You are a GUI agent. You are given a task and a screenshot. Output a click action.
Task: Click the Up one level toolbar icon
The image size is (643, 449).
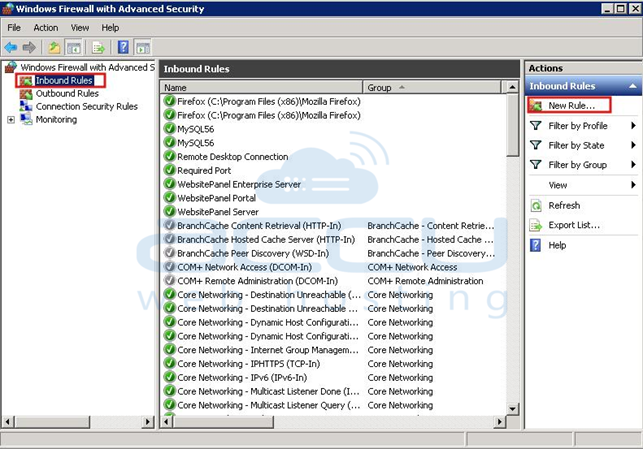(x=54, y=48)
